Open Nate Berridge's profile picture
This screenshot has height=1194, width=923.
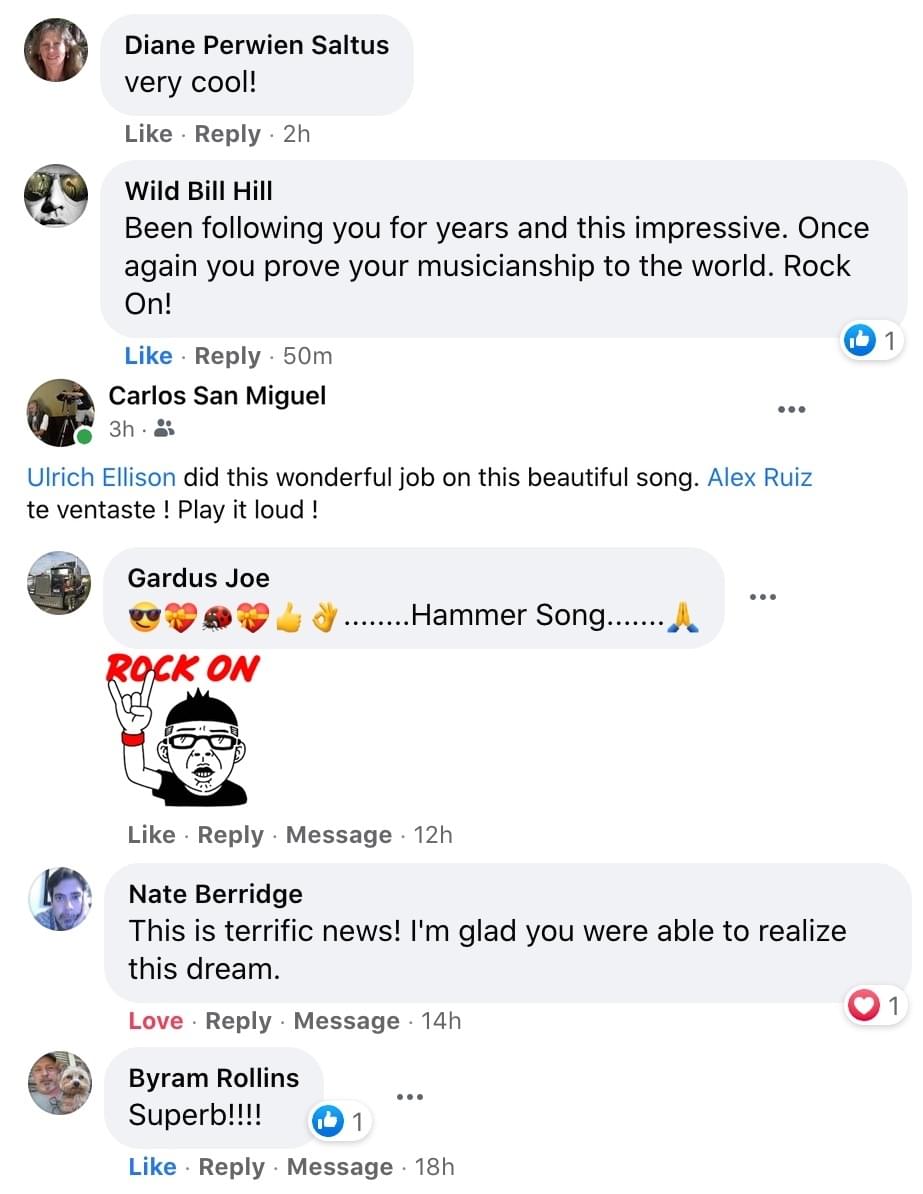(x=60, y=899)
